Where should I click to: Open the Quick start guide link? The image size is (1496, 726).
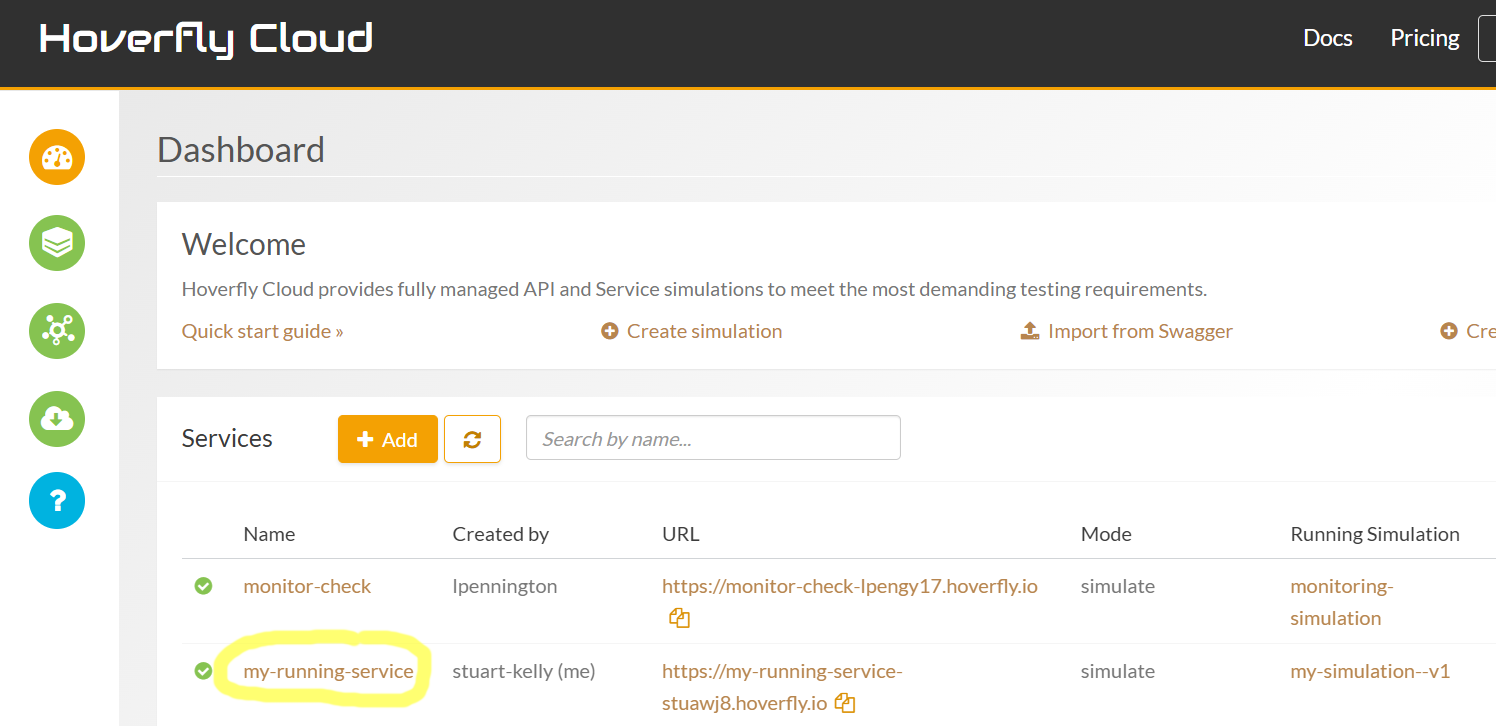pyautogui.click(x=262, y=331)
